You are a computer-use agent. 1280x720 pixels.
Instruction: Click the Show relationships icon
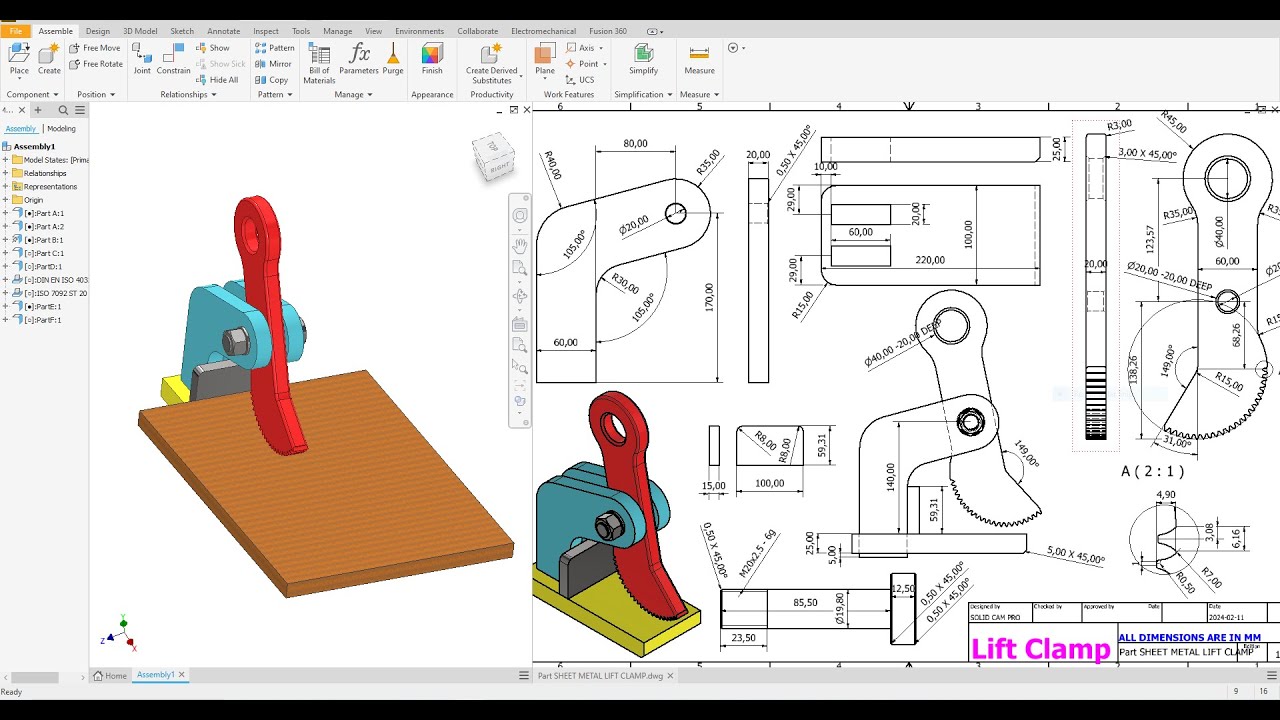(x=213, y=48)
